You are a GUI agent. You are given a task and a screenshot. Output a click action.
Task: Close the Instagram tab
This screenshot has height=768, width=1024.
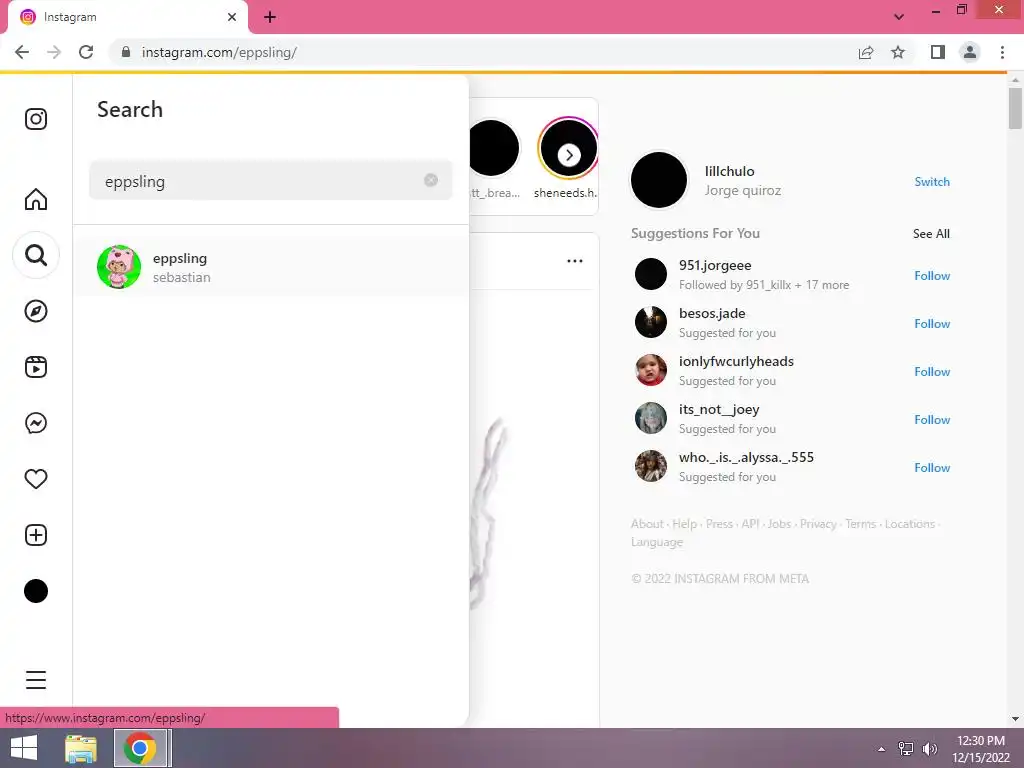click(x=232, y=17)
